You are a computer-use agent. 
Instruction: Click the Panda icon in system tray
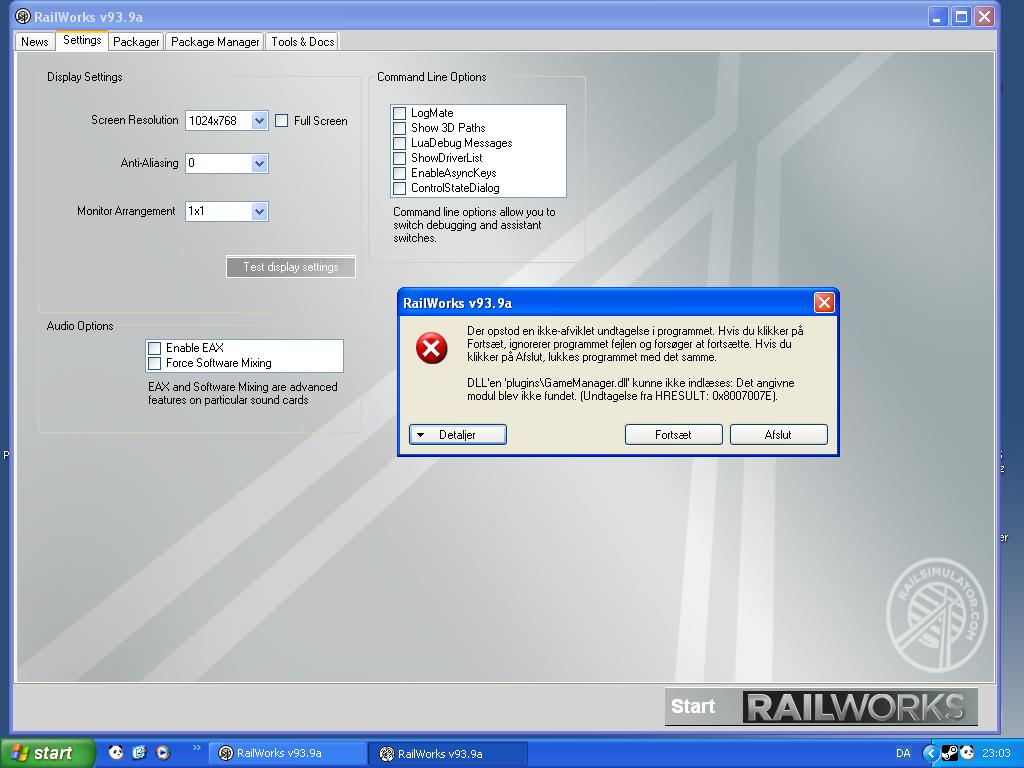click(967, 753)
